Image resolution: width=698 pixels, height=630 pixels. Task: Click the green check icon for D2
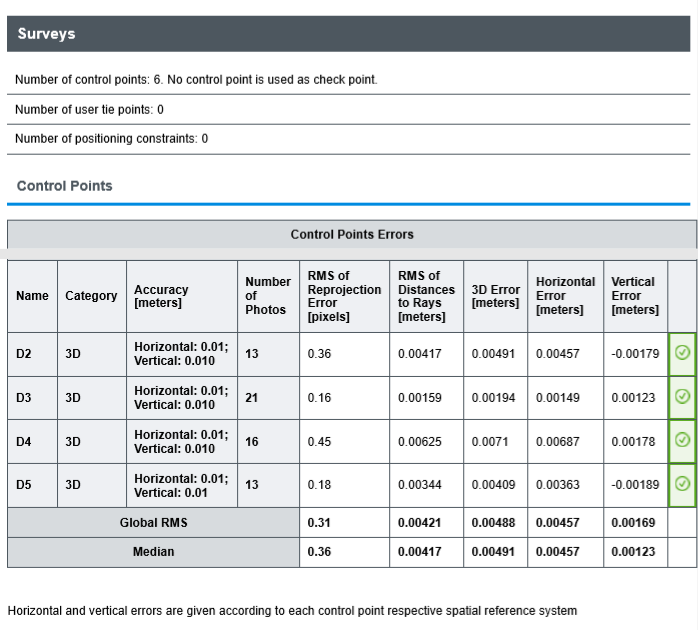[x=682, y=353]
